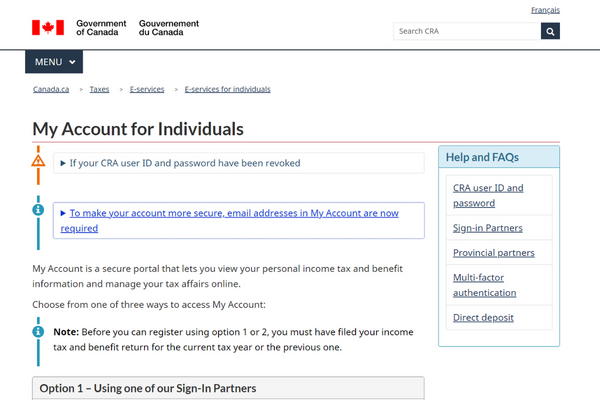Image resolution: width=600 pixels, height=400 pixels.
Task: Open the Sign-in Partners help link
Action: point(488,228)
